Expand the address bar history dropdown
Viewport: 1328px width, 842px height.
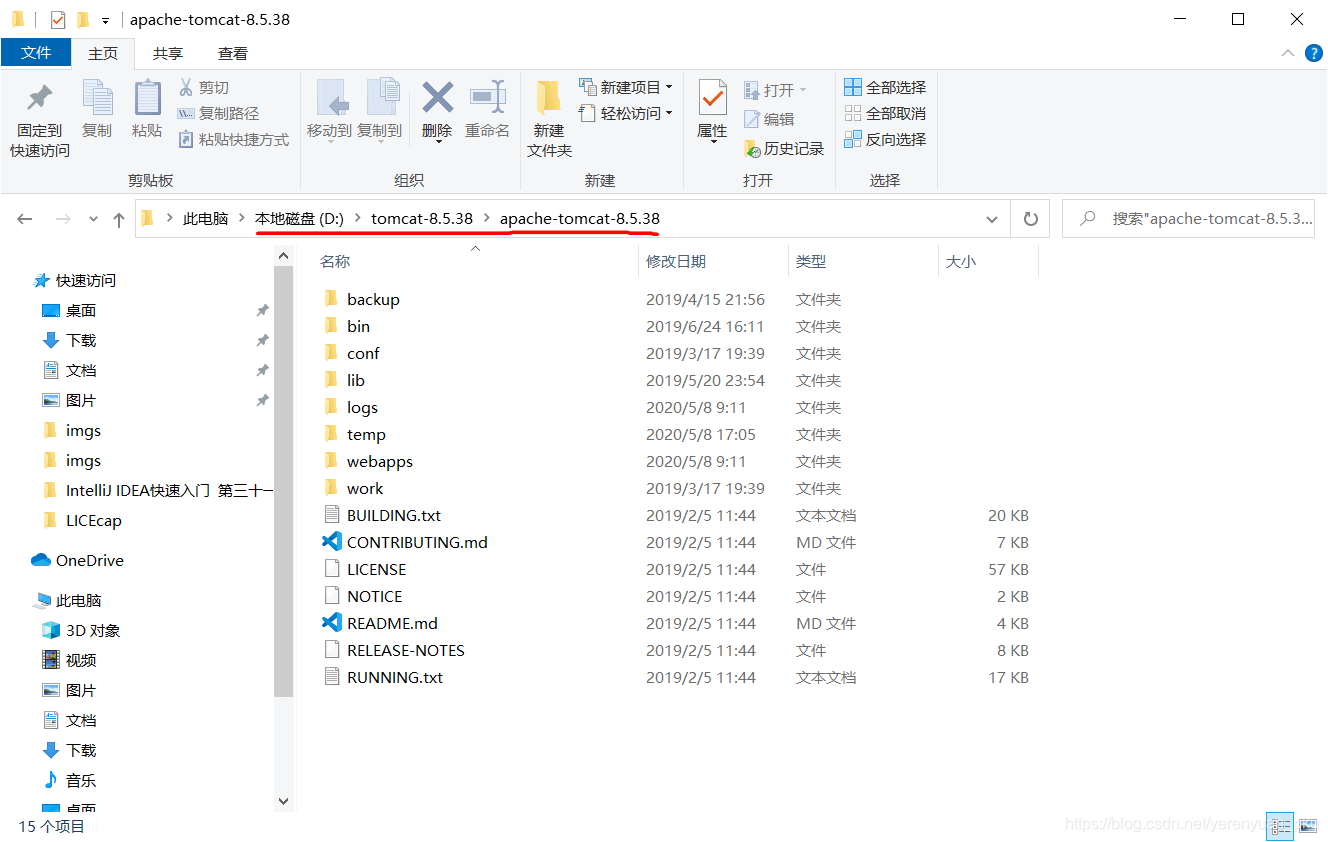coord(992,219)
